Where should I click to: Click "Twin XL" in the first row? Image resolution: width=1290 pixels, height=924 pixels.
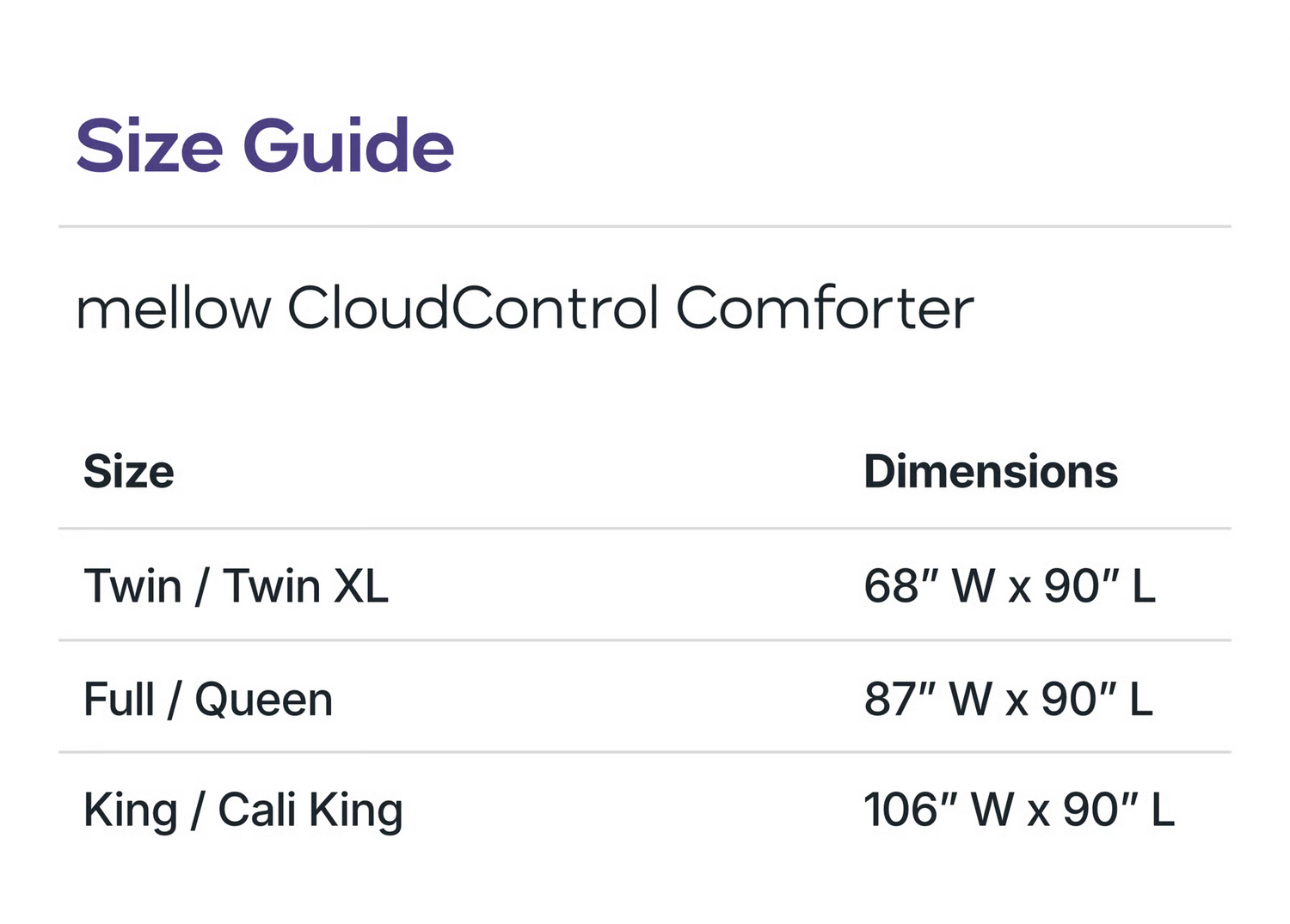pos(305,586)
